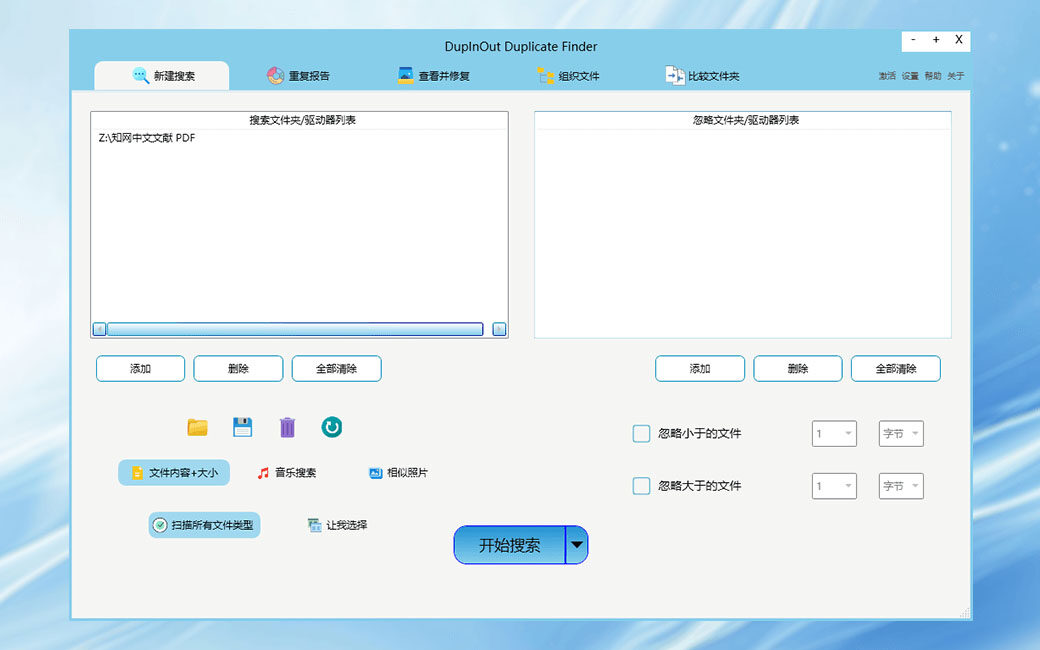Add a folder to the search list (添加)

point(141,369)
